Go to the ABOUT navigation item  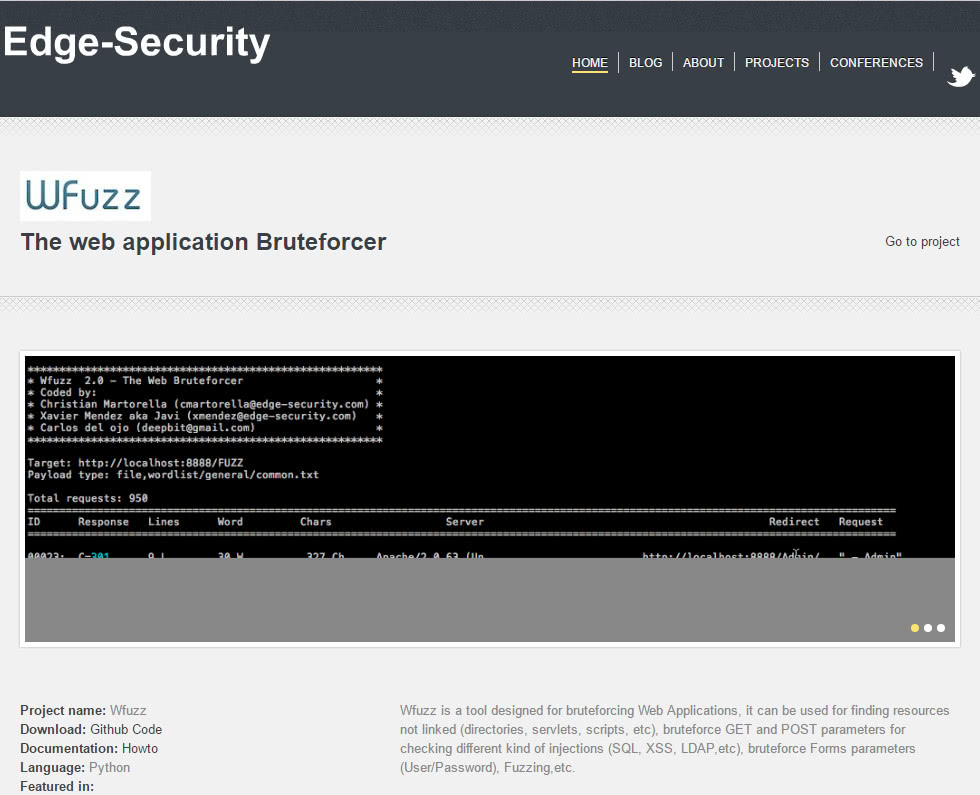click(x=703, y=62)
